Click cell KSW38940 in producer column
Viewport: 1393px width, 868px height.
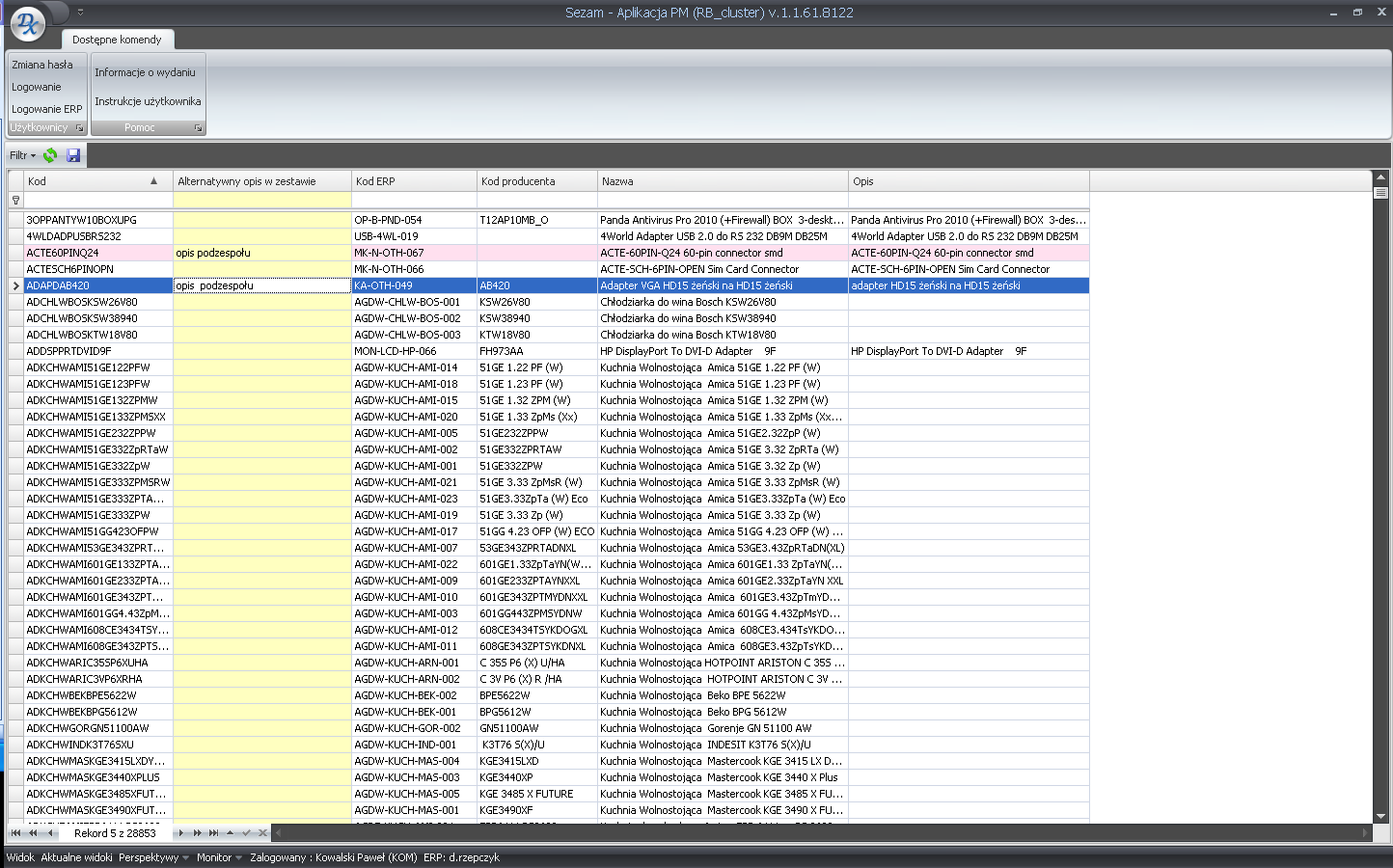coord(537,318)
